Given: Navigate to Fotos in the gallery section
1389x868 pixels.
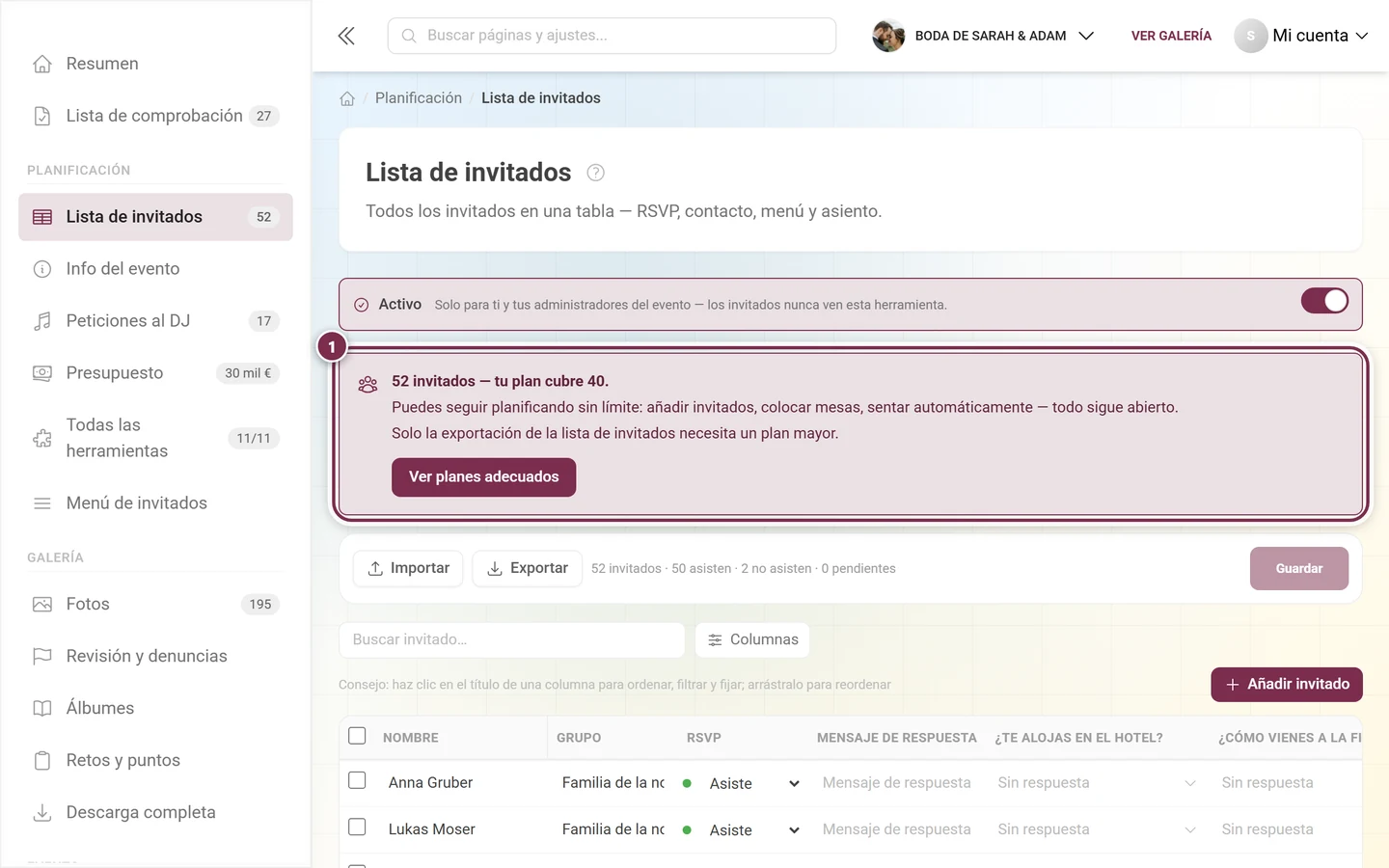Looking at the screenshot, I should [x=155, y=605].
